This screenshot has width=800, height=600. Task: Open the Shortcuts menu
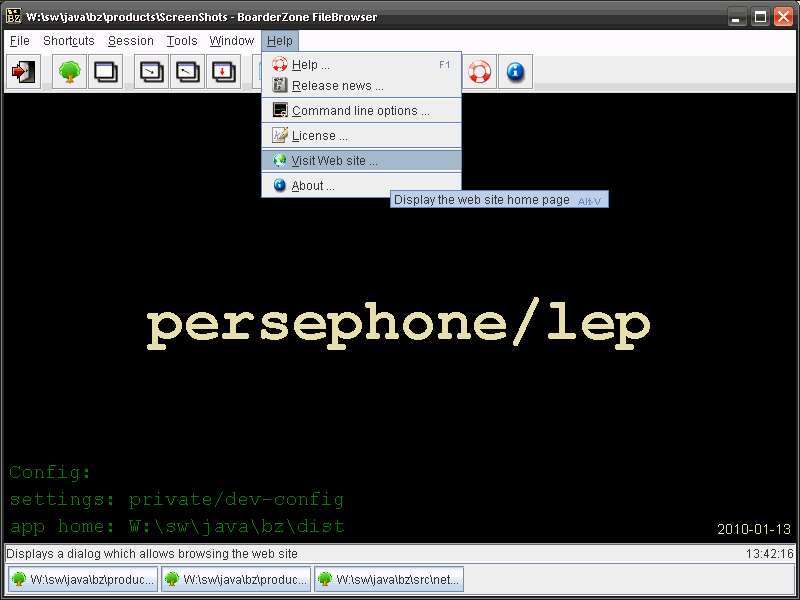pyautogui.click(x=69, y=41)
